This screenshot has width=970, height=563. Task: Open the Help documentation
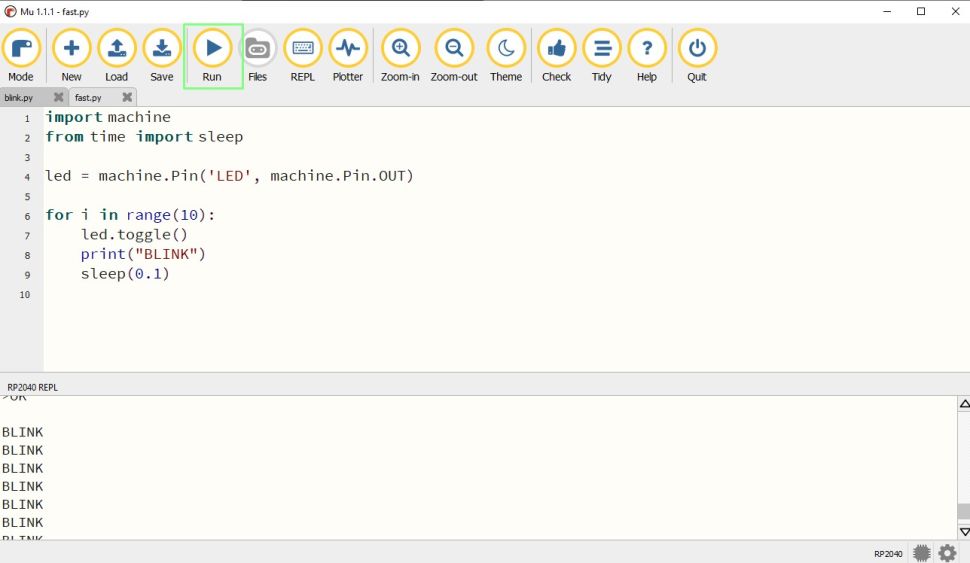coord(646,56)
